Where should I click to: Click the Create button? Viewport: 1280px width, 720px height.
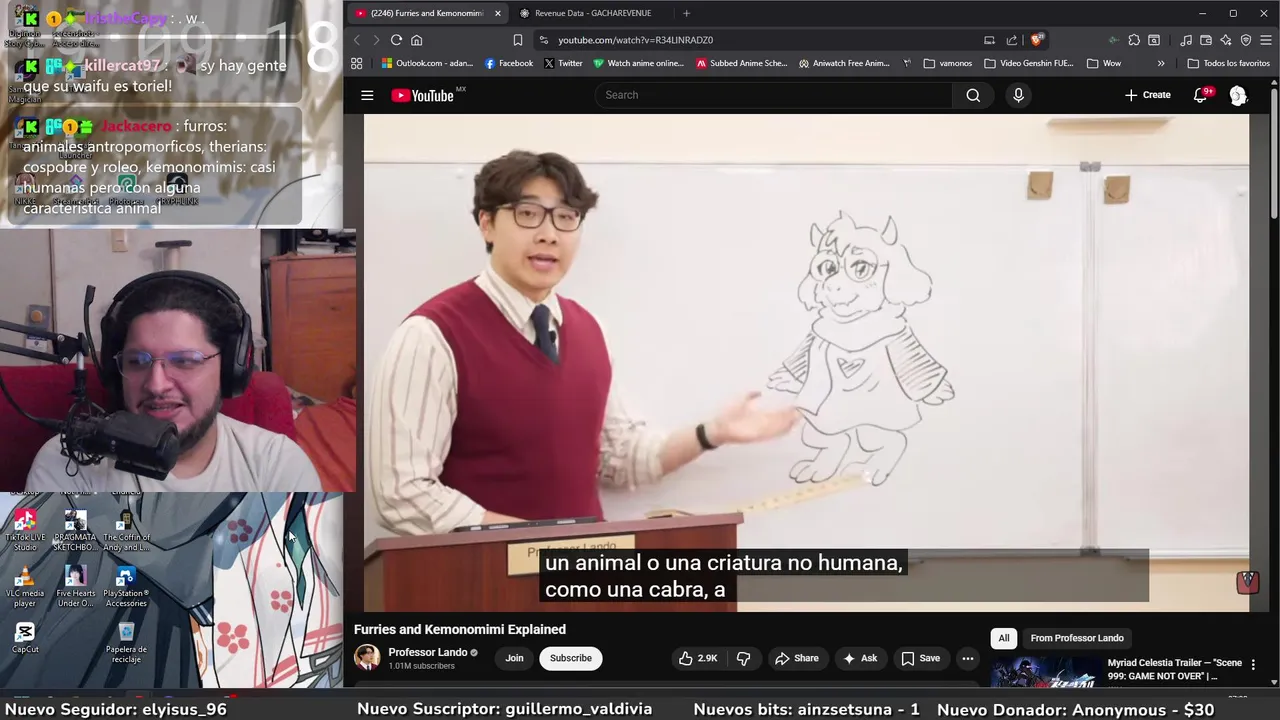coord(1148,95)
